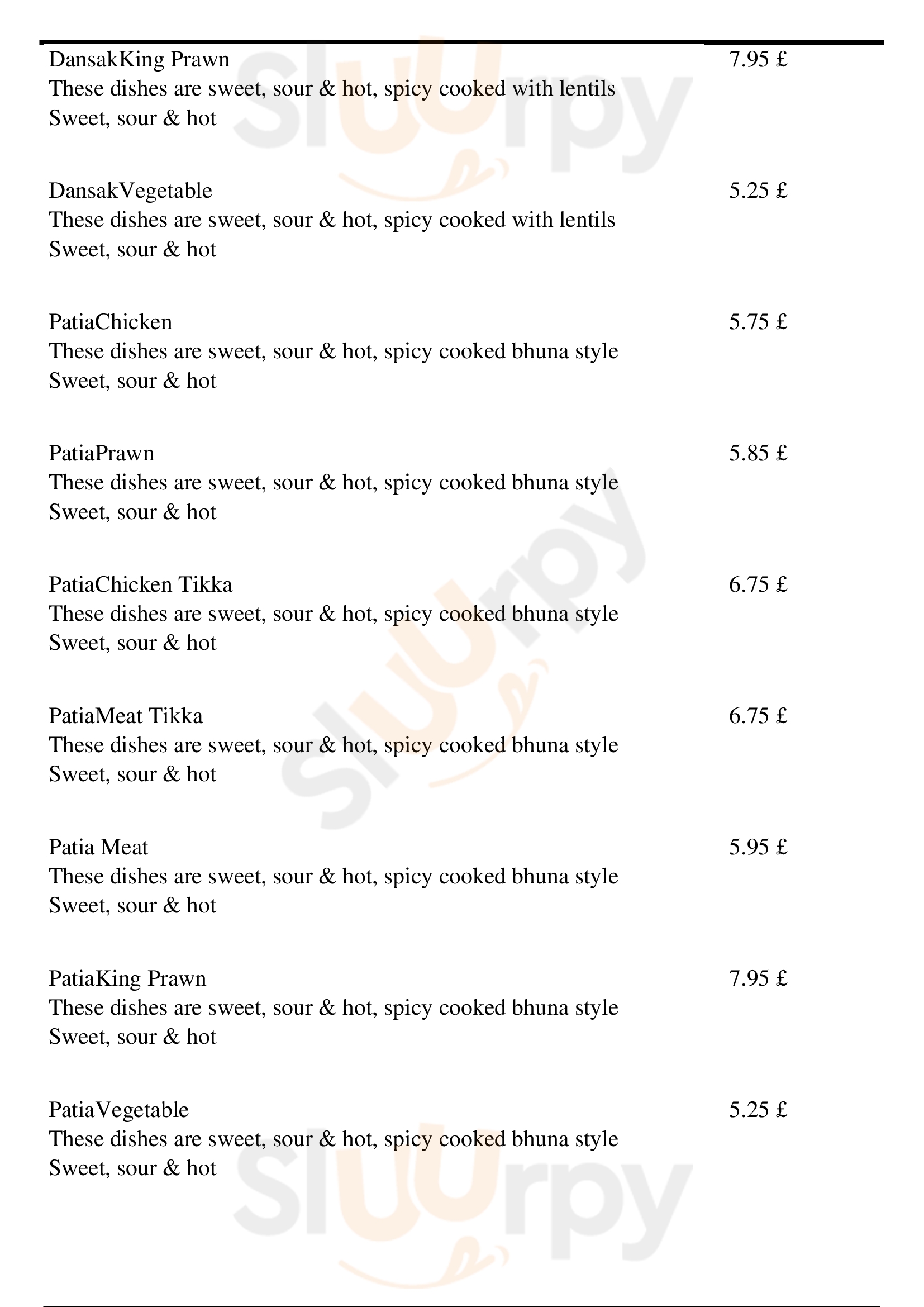This screenshot has height=1307, width=924.
Task: Select the DansakVegetable menu item title
Action: [130, 191]
